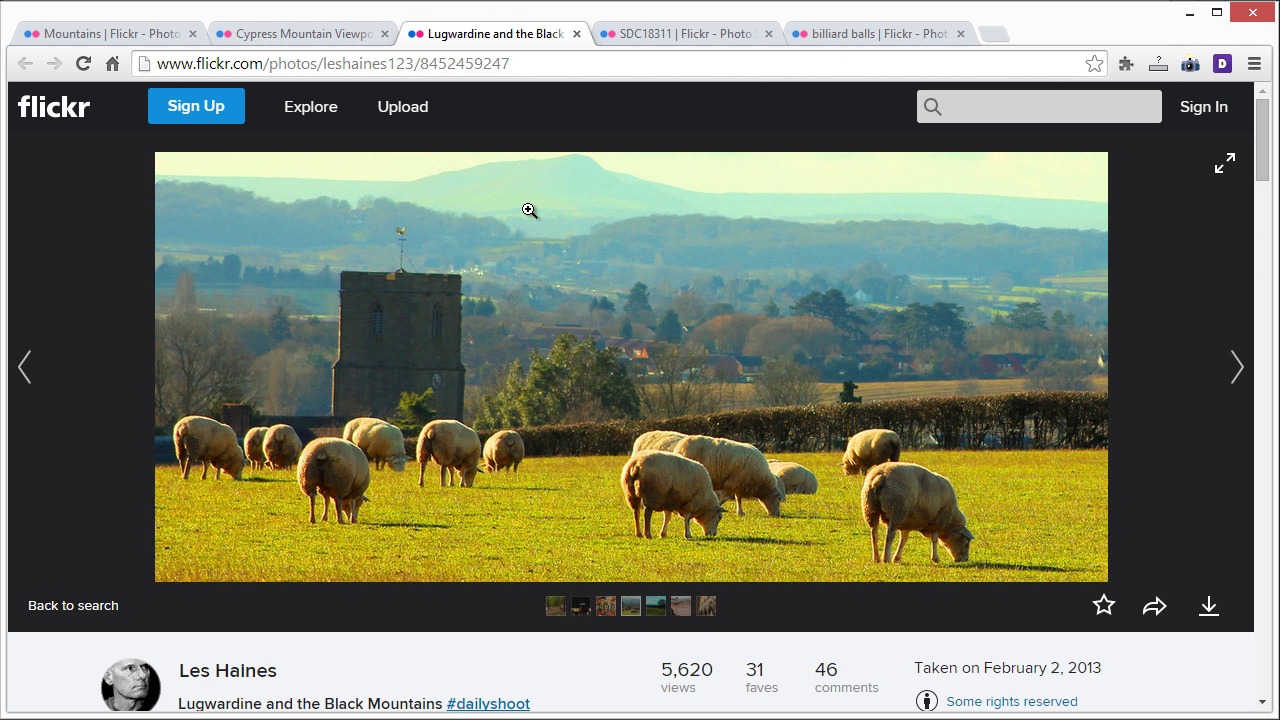This screenshot has height=720, width=1280.
Task: Click the Flickr logo
Action: [x=54, y=106]
